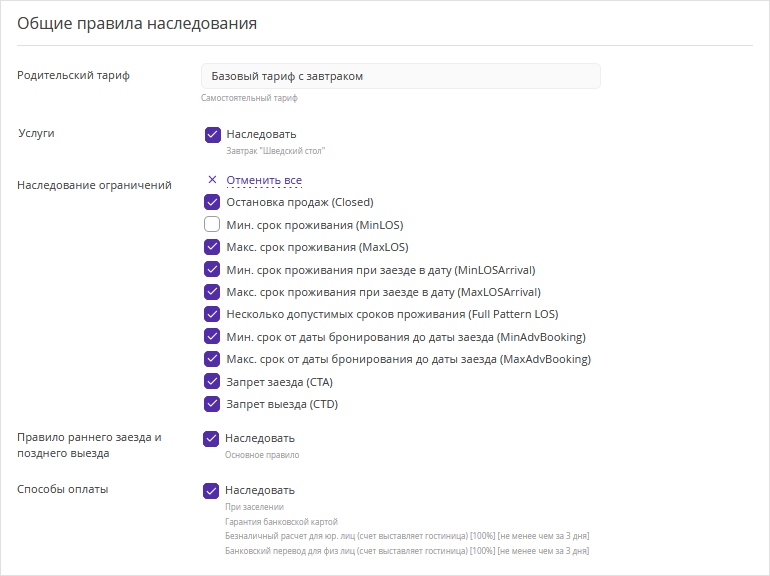Viewport: 770px width, 576px height.
Task: Uncheck Запрет выезда (CTD)
Action: coord(212,404)
